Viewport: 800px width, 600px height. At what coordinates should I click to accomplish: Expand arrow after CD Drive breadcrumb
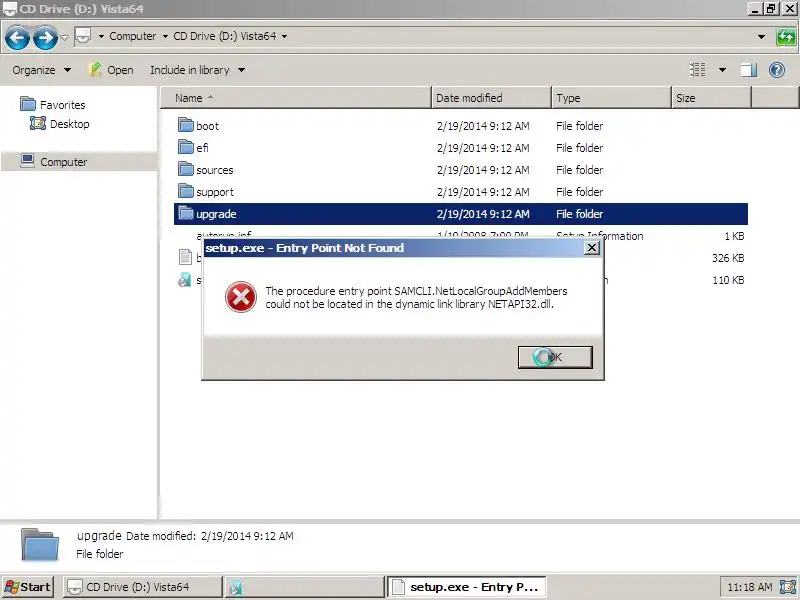284,36
